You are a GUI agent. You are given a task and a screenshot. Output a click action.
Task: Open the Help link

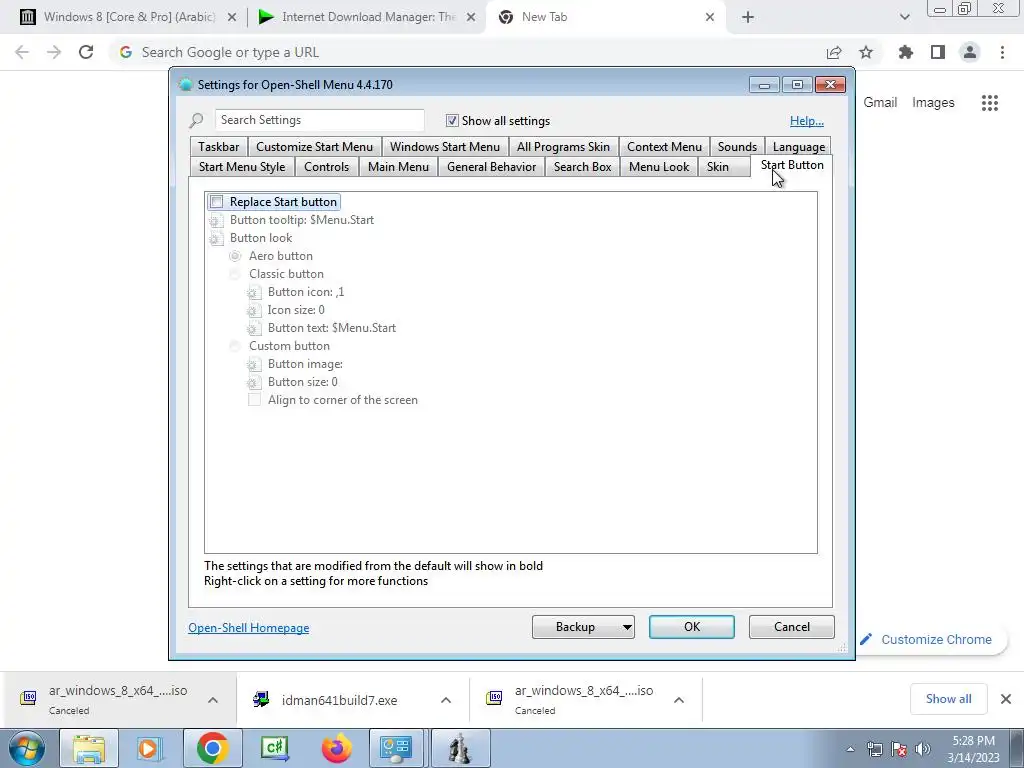coord(807,121)
